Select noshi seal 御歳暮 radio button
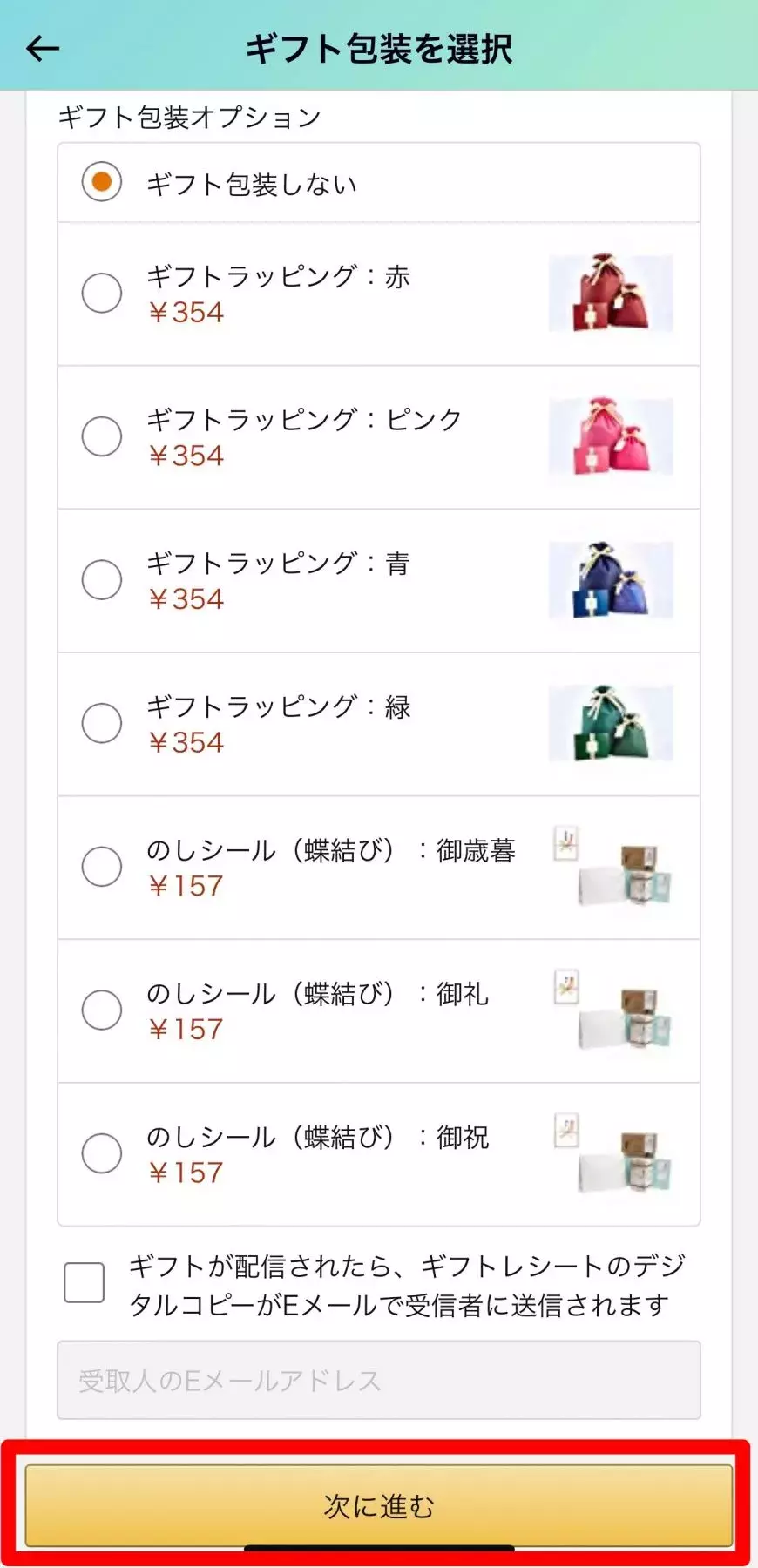Screen dimensions: 758x1568 [x=102, y=867]
